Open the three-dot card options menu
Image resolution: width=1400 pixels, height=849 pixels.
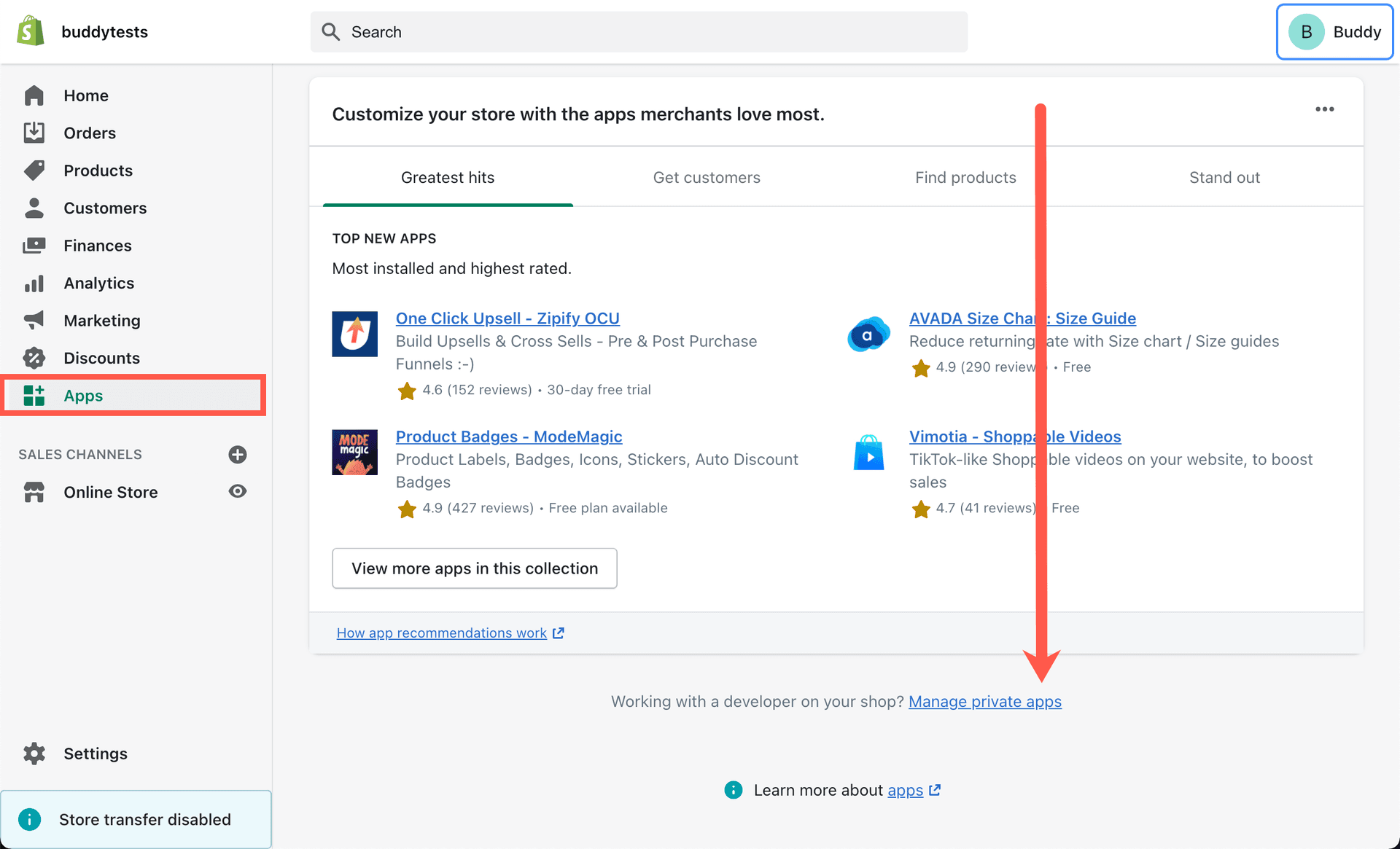pyautogui.click(x=1324, y=109)
